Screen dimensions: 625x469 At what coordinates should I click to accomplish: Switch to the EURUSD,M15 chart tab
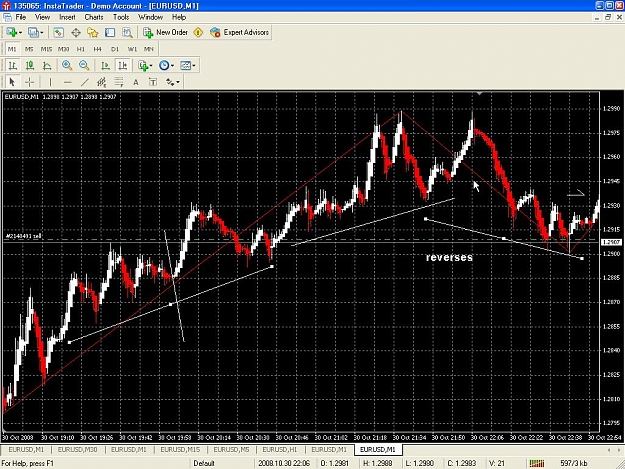tap(180, 449)
